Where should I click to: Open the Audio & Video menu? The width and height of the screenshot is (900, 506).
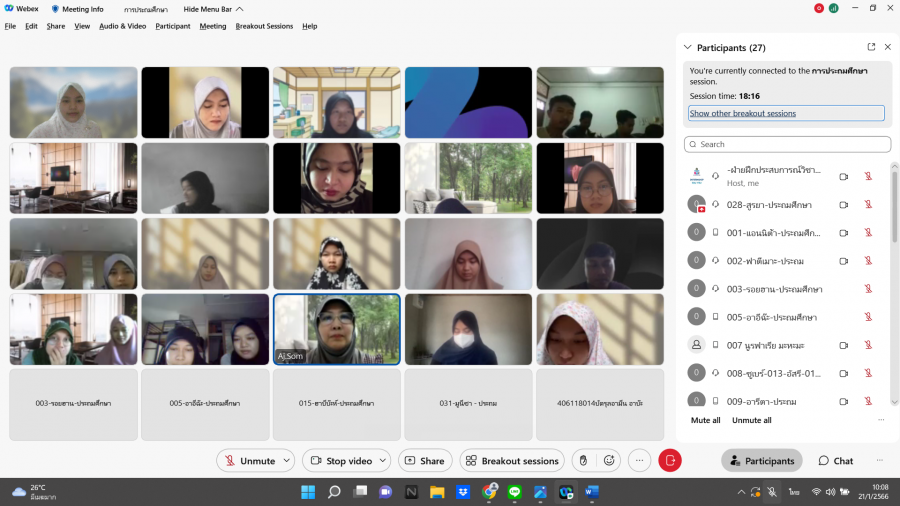click(x=122, y=26)
